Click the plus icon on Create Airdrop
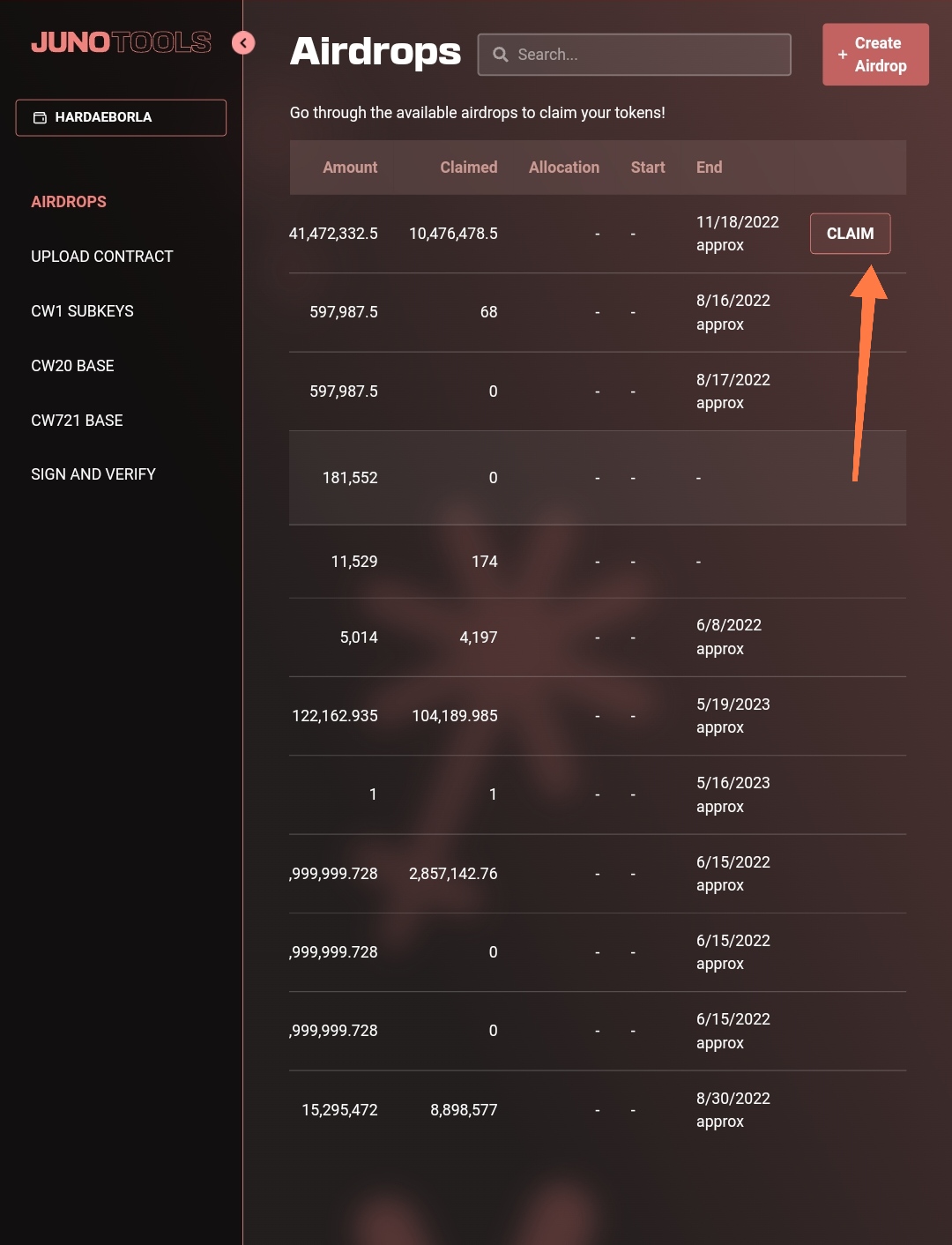The height and width of the screenshot is (1245, 952). coord(843,55)
